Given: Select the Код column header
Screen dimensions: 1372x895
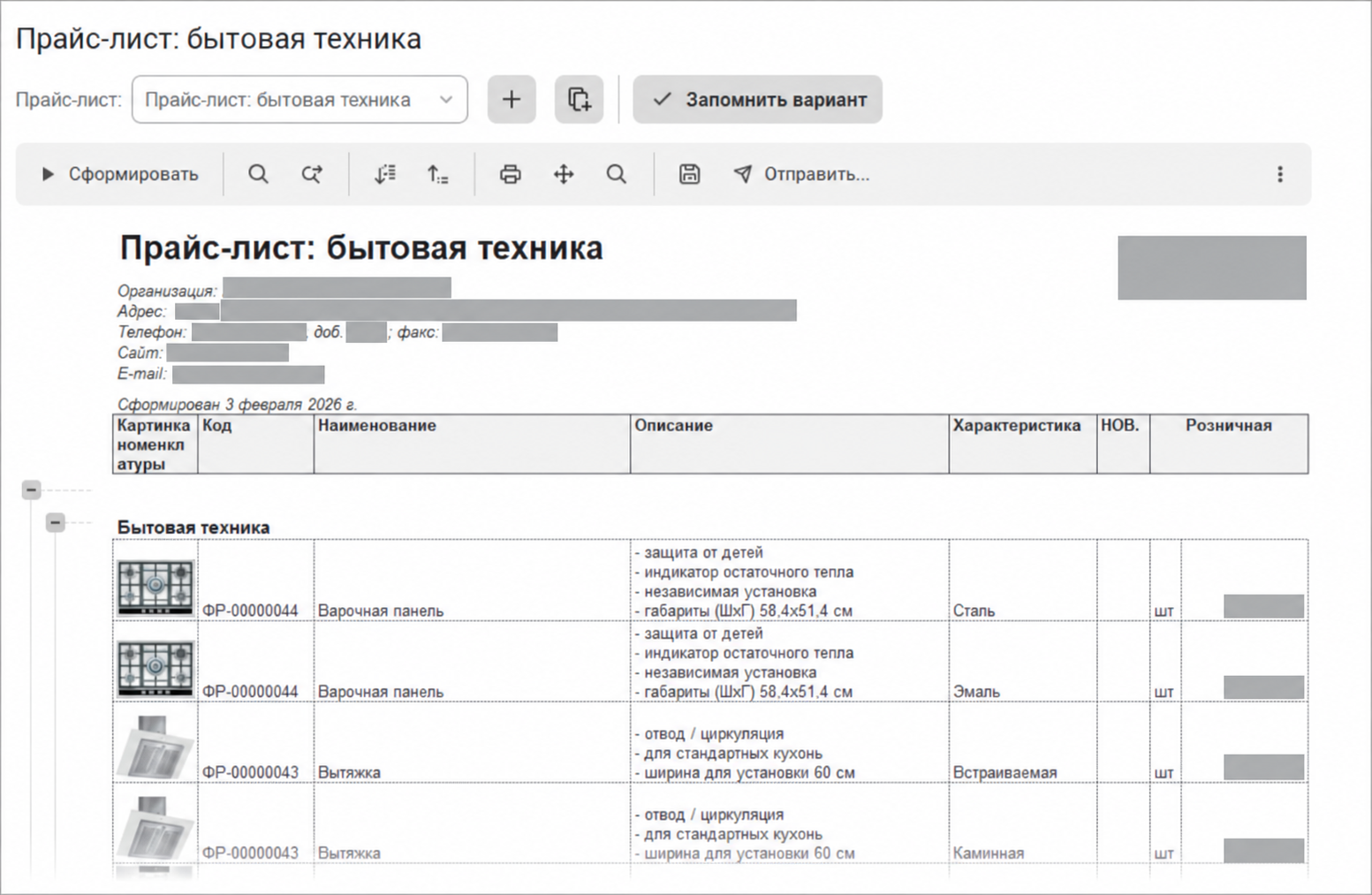Looking at the screenshot, I should coord(256,444).
